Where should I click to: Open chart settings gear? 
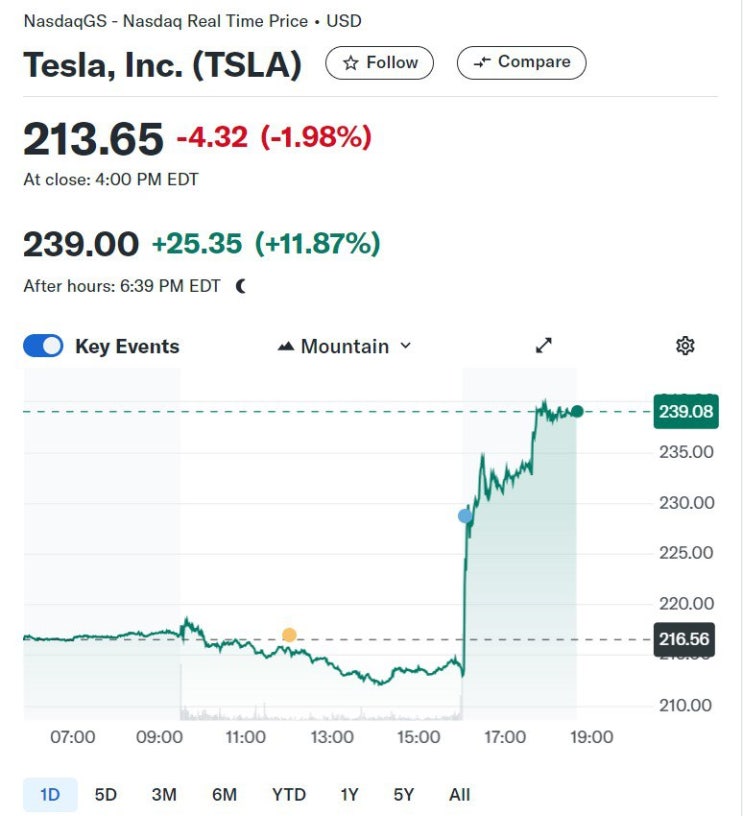[685, 346]
